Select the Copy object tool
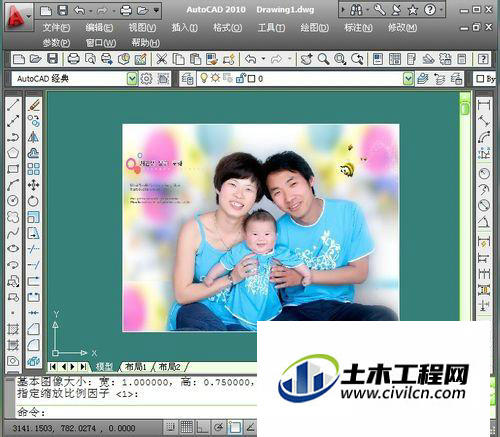The width and height of the screenshot is (500, 437). [x=34, y=121]
